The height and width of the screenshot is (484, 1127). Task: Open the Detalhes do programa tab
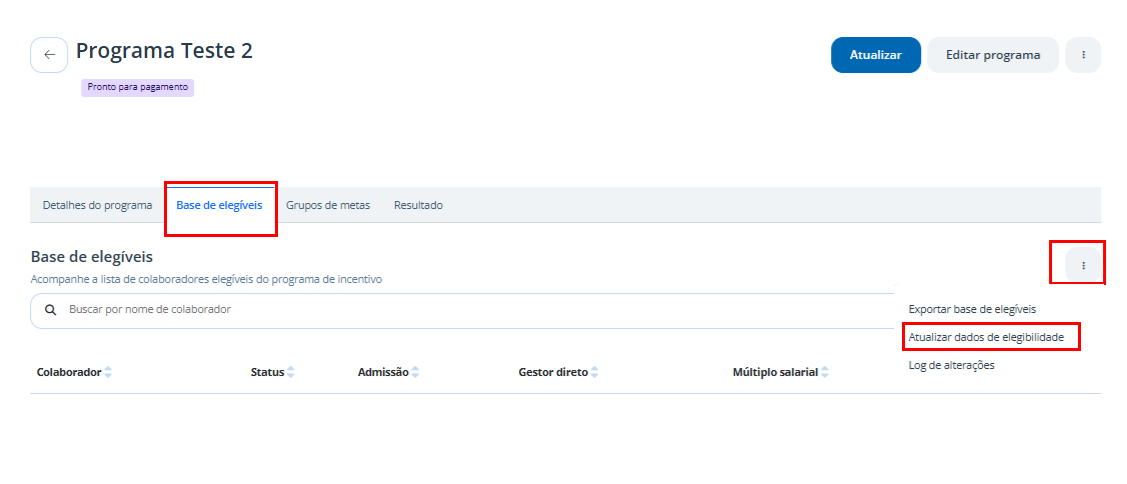[98, 205]
